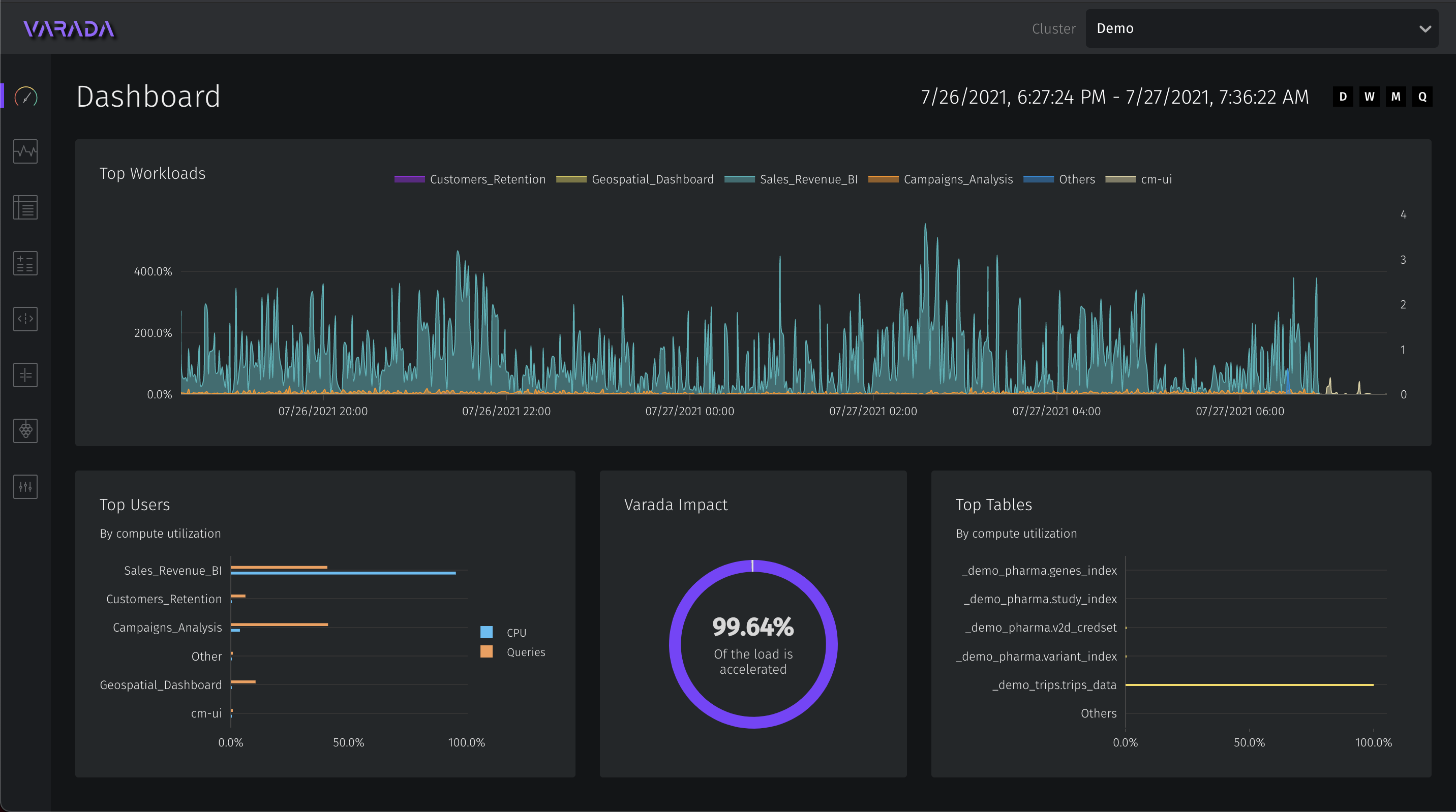Click the Geospatial_Dashboard orange Queries bar

point(243,682)
